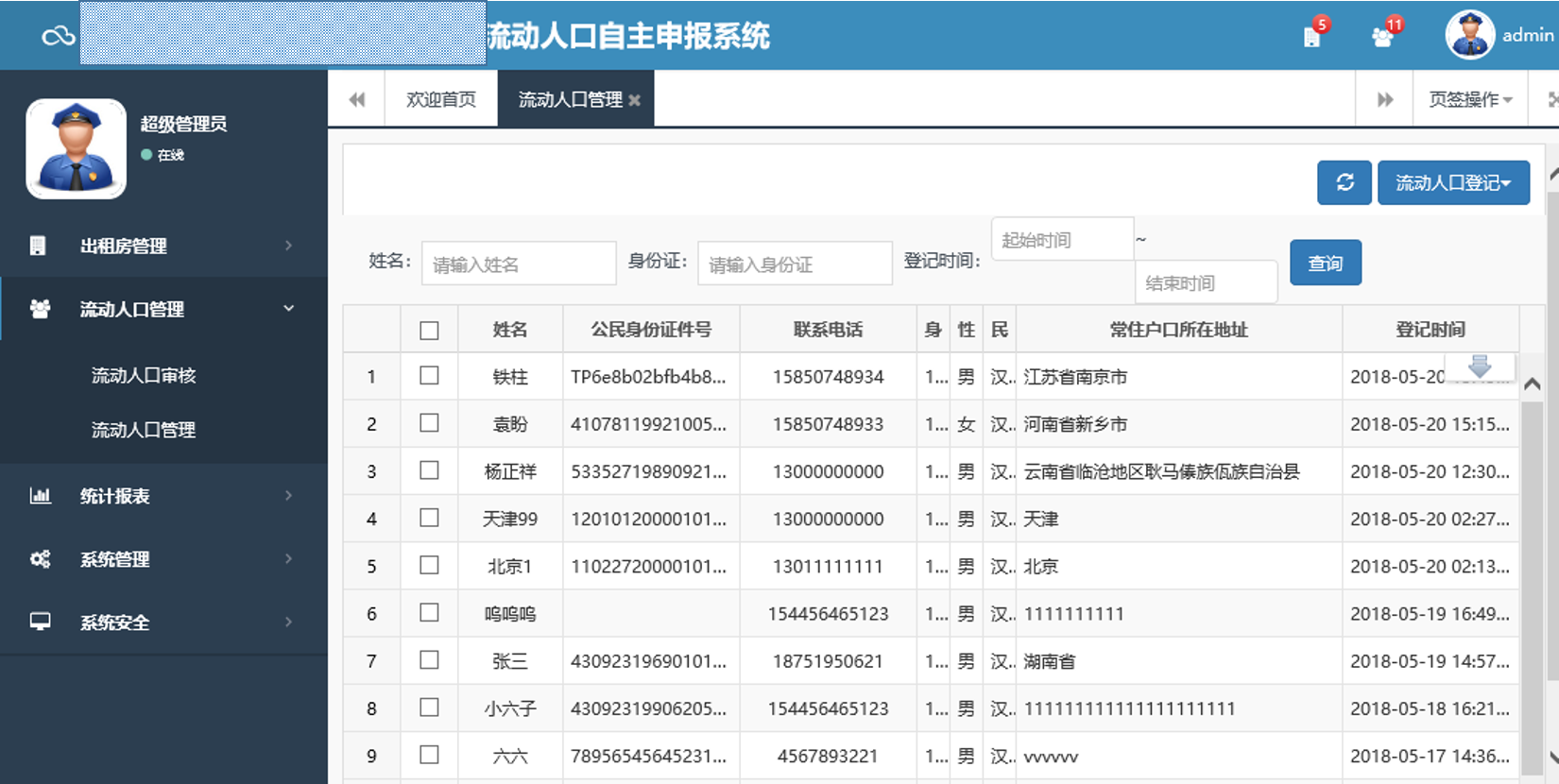Screen dimensions: 1559x784
Task: Open the group messages icon with badge 11
Action: [x=1382, y=37]
